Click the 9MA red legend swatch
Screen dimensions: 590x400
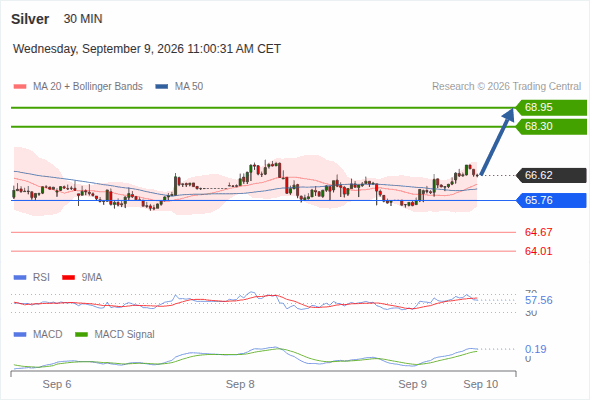coord(68,278)
